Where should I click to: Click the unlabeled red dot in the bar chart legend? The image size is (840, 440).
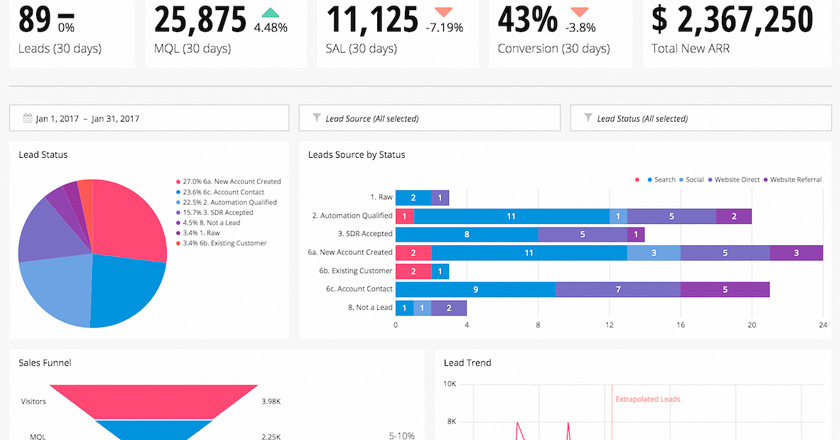[x=637, y=180]
